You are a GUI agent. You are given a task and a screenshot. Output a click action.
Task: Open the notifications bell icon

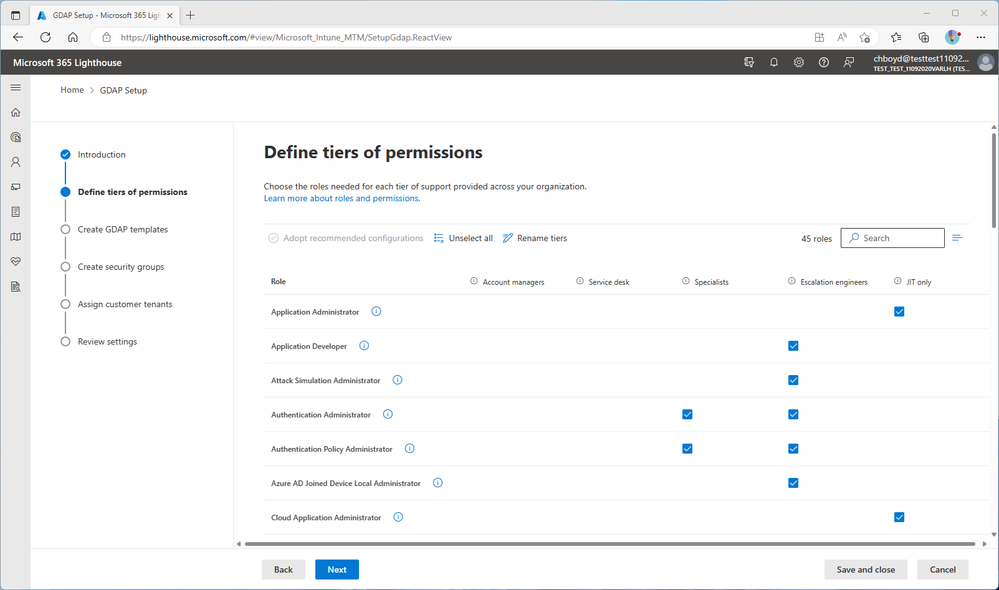point(773,62)
